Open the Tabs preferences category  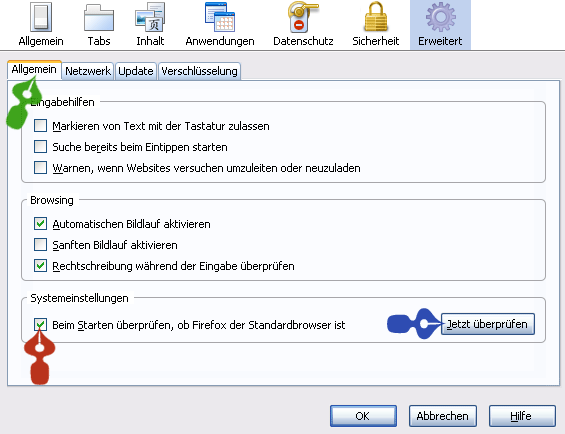[x=99, y=25]
